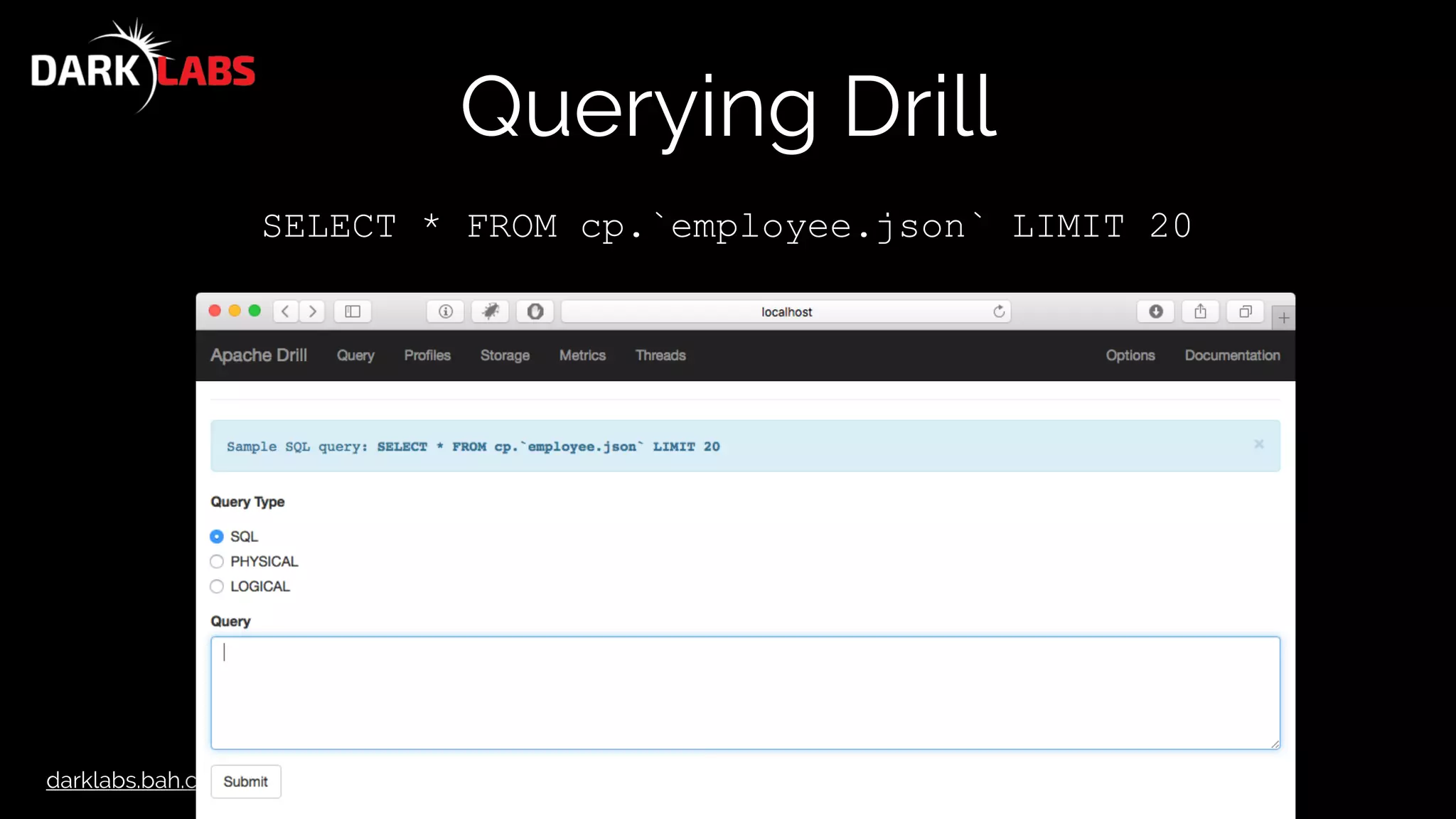The width and height of the screenshot is (1456, 819).
Task: Open the Threads page
Action: click(x=660, y=355)
